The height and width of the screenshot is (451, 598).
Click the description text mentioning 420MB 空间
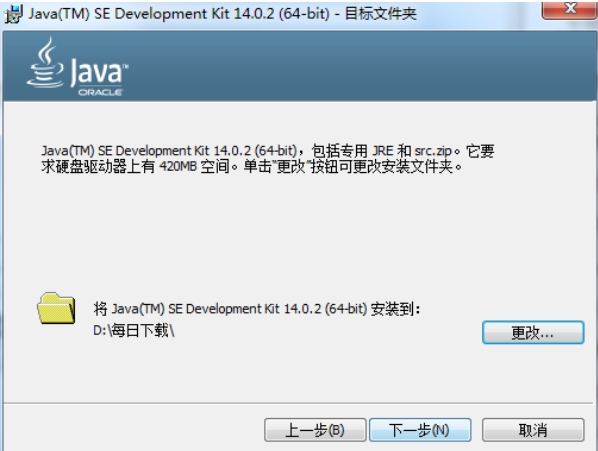click(267, 159)
